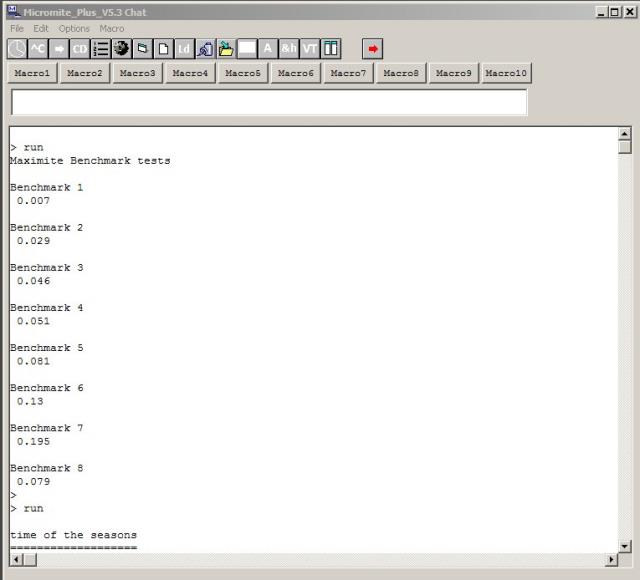640x580 pixels.
Task: Click the Ld load toolbar icon
Action: tap(184, 49)
